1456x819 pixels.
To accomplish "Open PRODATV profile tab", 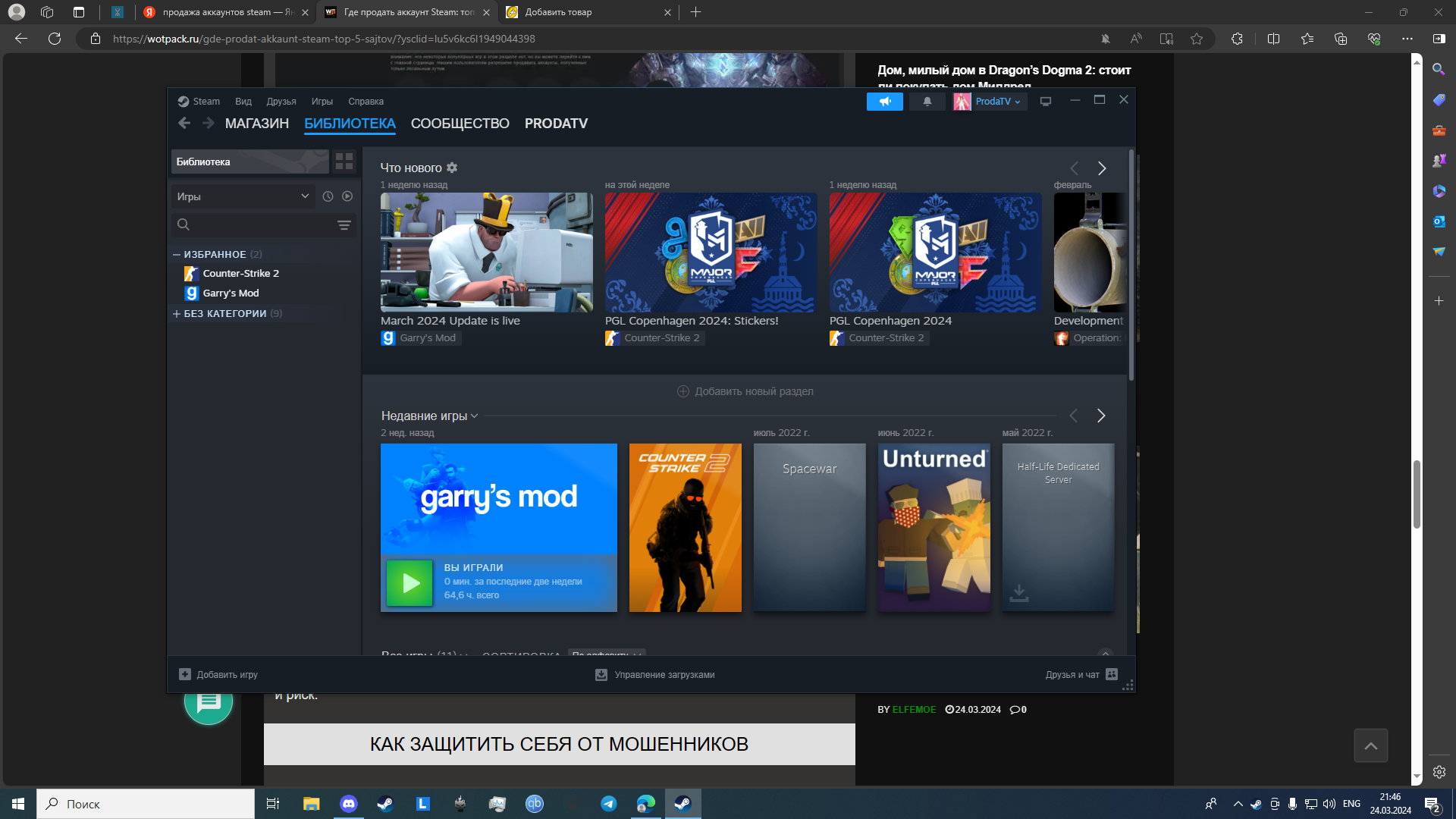I will [x=556, y=124].
